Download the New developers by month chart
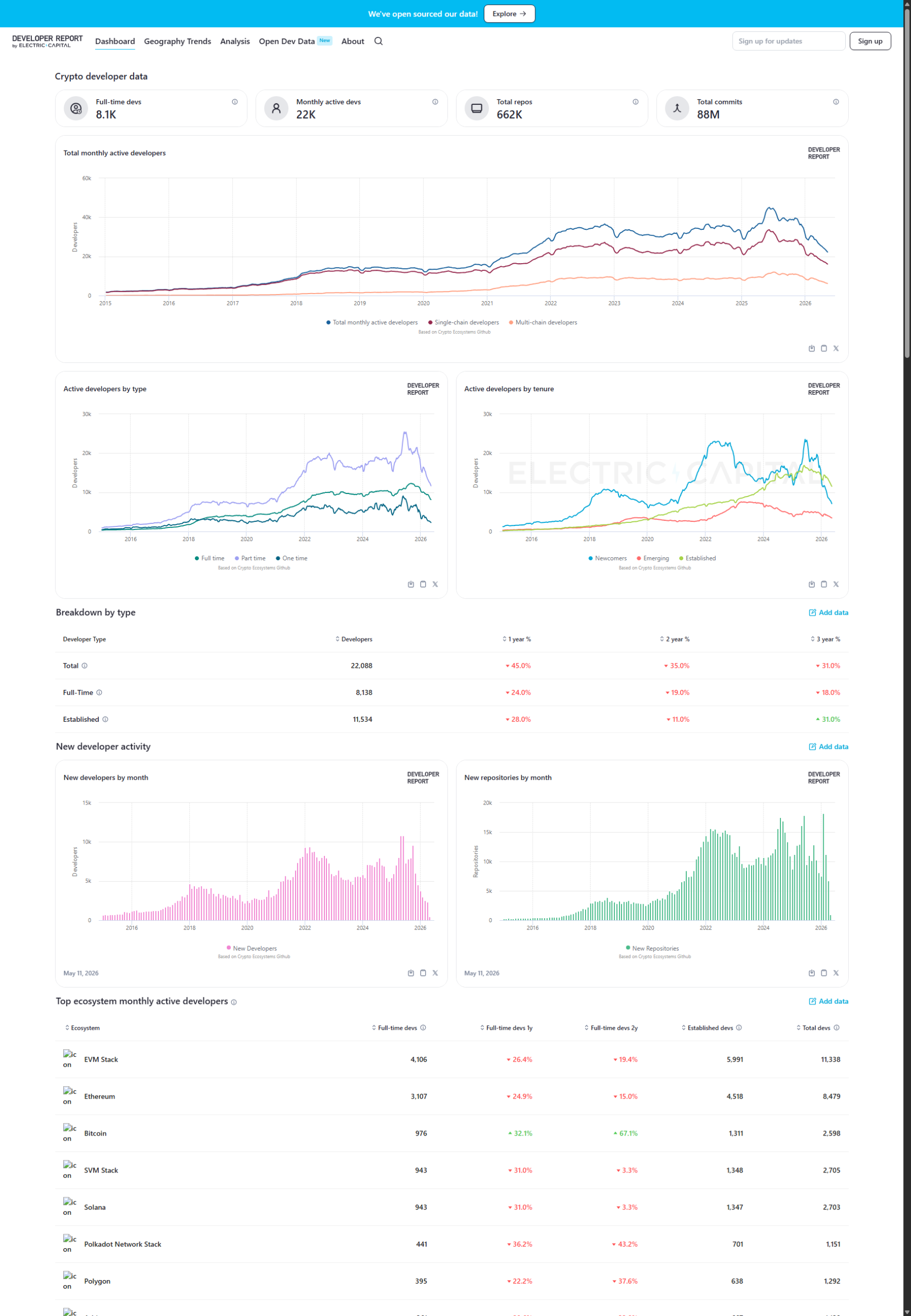Screen dimensions: 911x1316 click(x=411, y=973)
